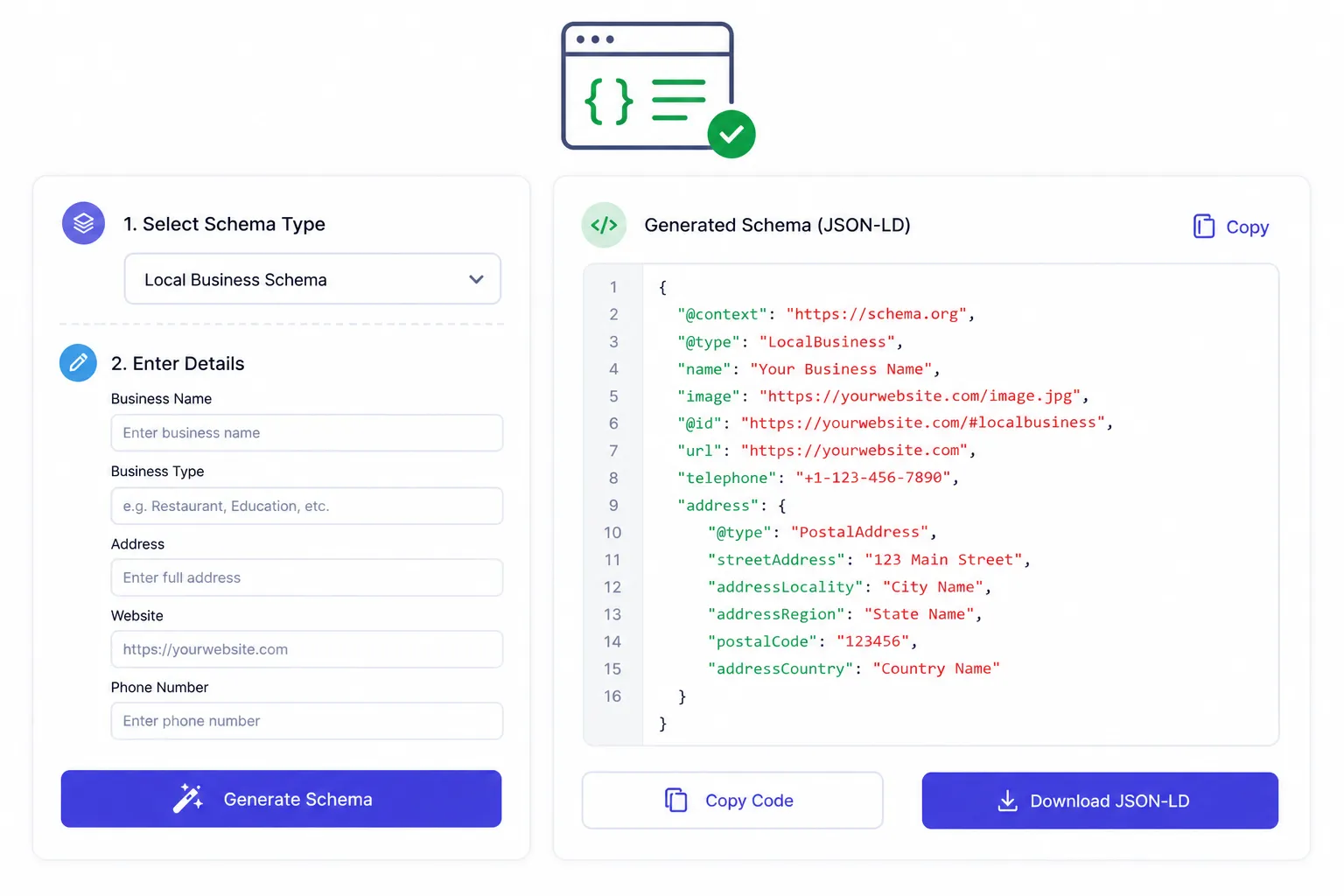Download the JSON-LD file

tap(1100, 801)
